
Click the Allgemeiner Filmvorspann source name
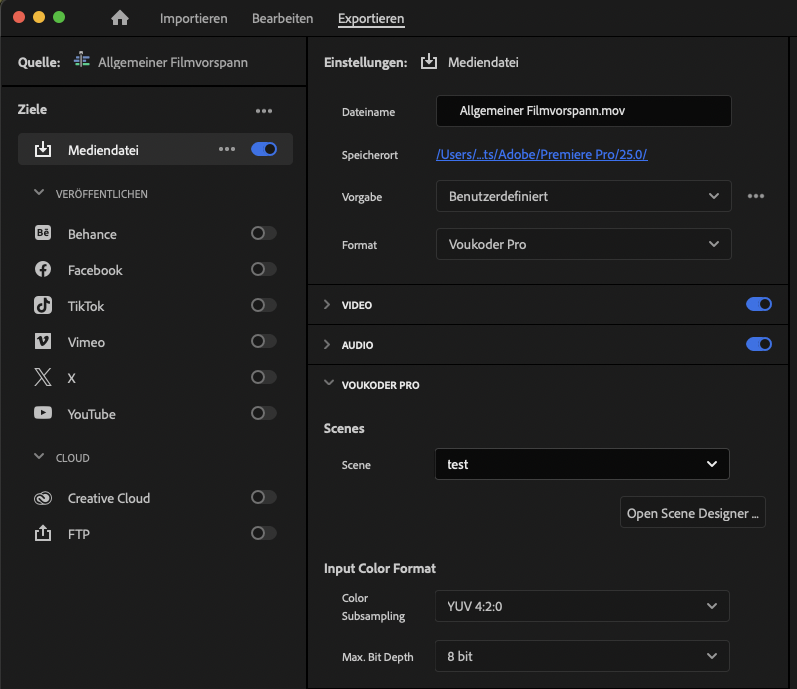[x=173, y=62]
